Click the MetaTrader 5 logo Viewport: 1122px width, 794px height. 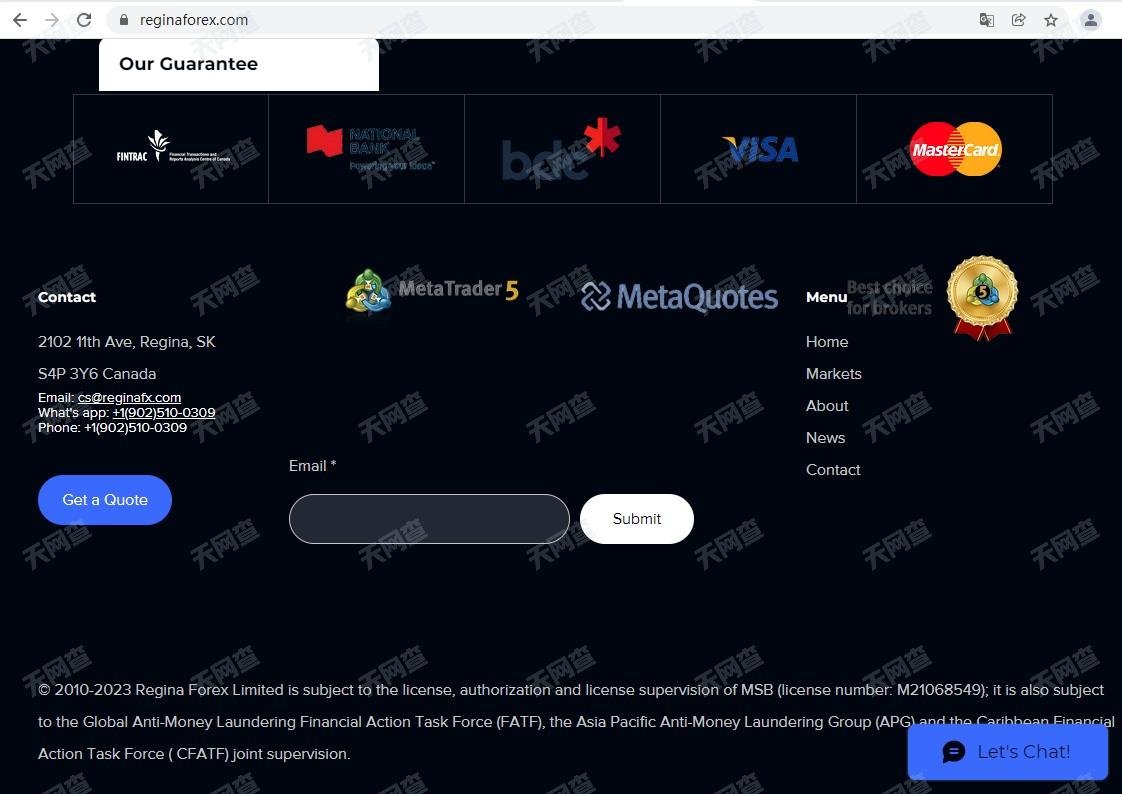coord(431,290)
